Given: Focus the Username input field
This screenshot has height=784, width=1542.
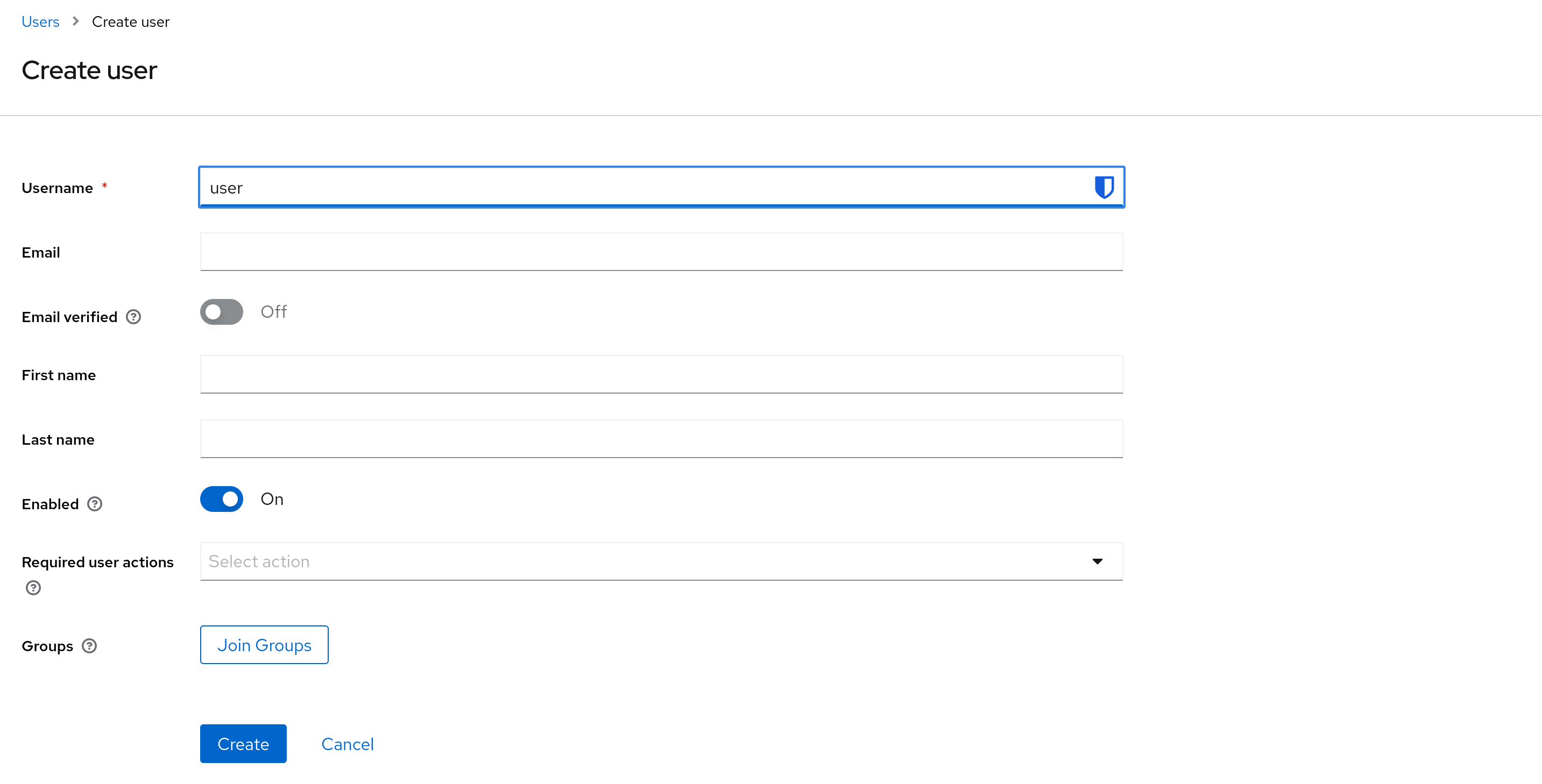Looking at the screenshot, I should click(661, 187).
